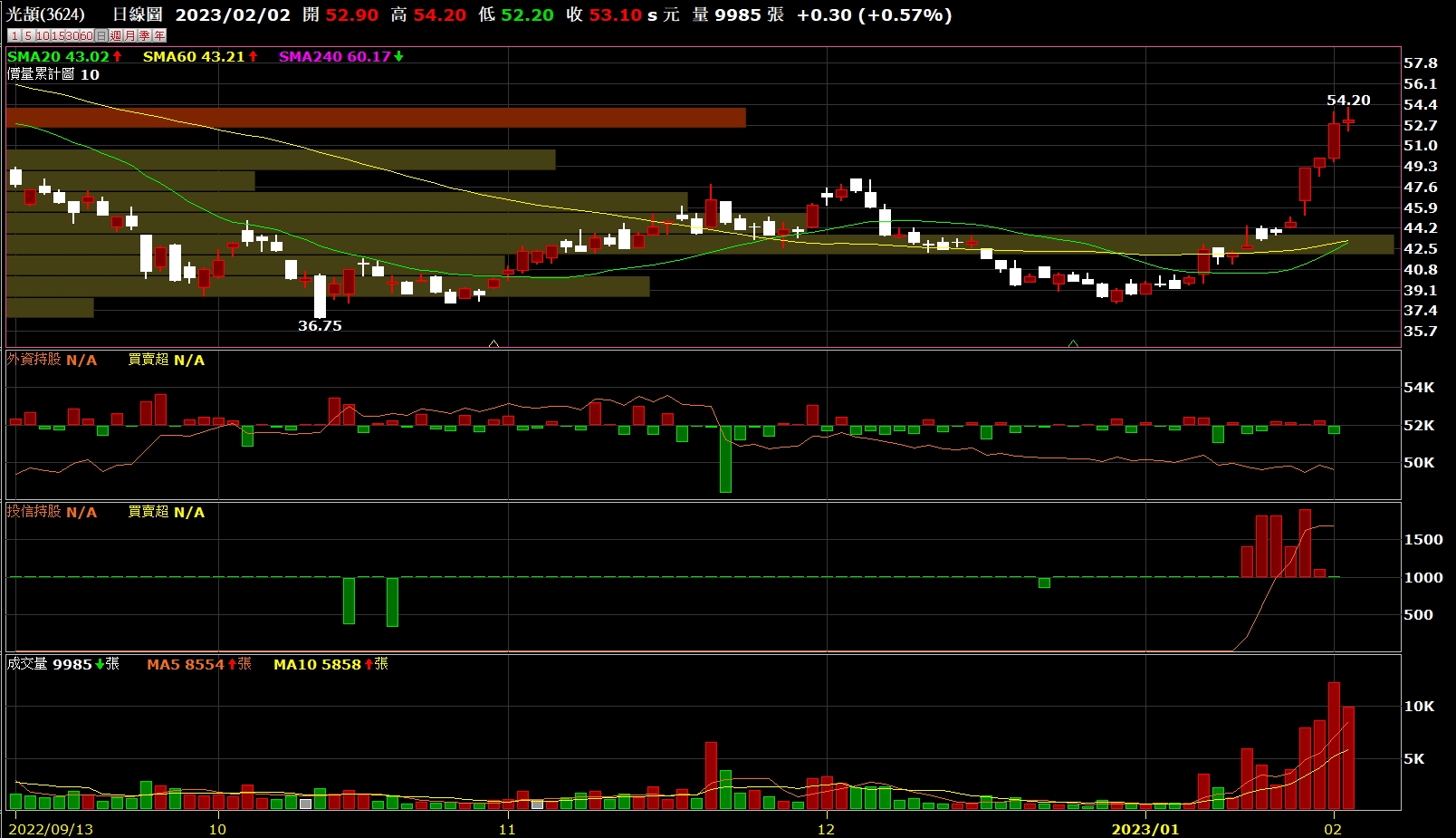
Task: Click the 外資持股 panel label
Action: 34,360
